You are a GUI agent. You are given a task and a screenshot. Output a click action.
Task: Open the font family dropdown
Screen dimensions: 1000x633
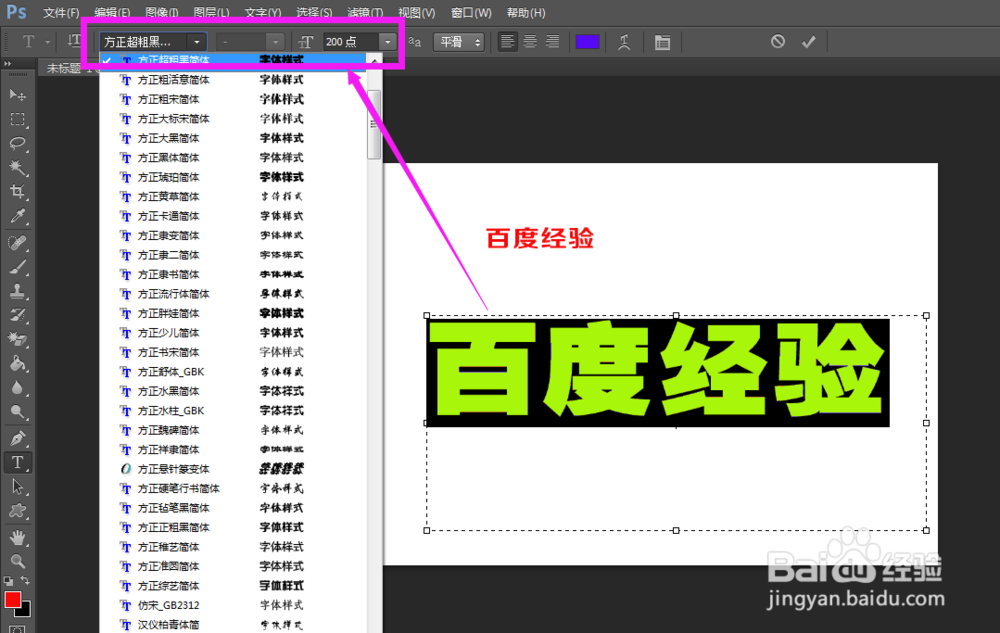click(196, 41)
